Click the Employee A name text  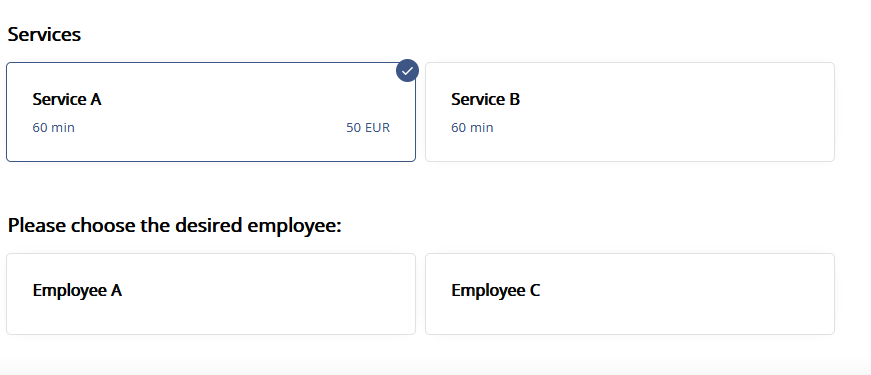tap(77, 291)
